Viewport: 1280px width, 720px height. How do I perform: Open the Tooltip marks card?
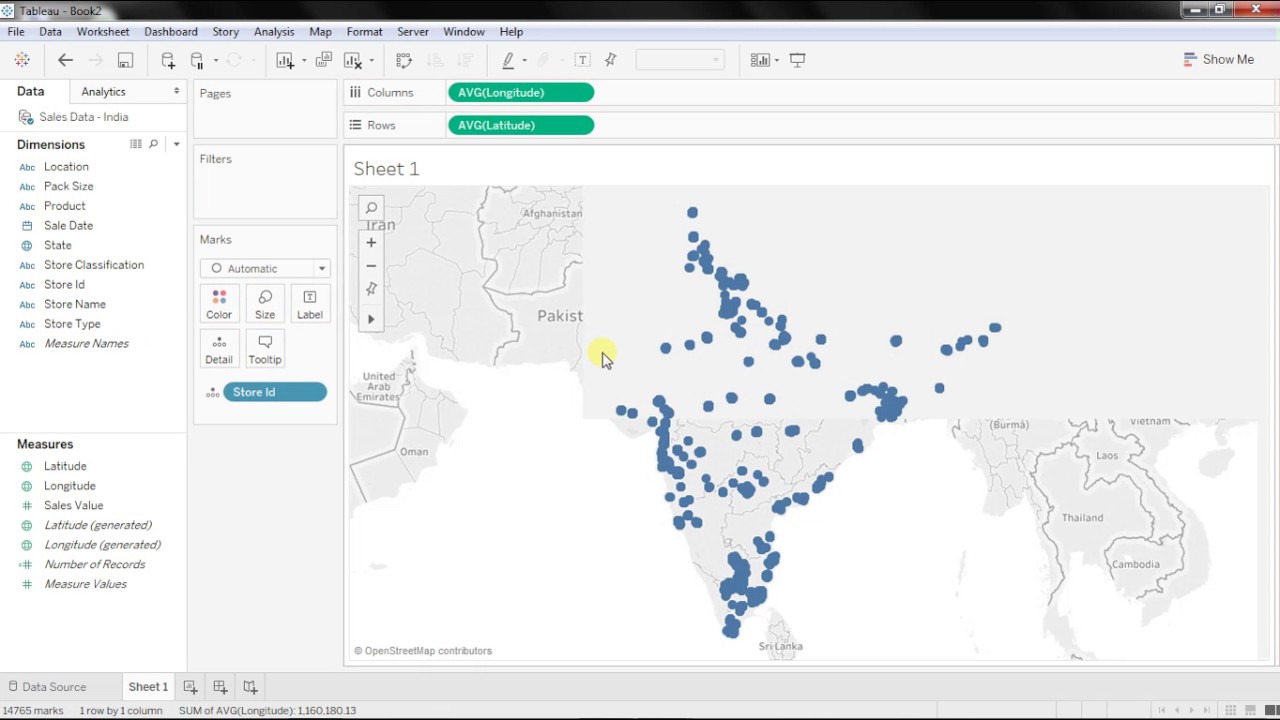coord(265,349)
